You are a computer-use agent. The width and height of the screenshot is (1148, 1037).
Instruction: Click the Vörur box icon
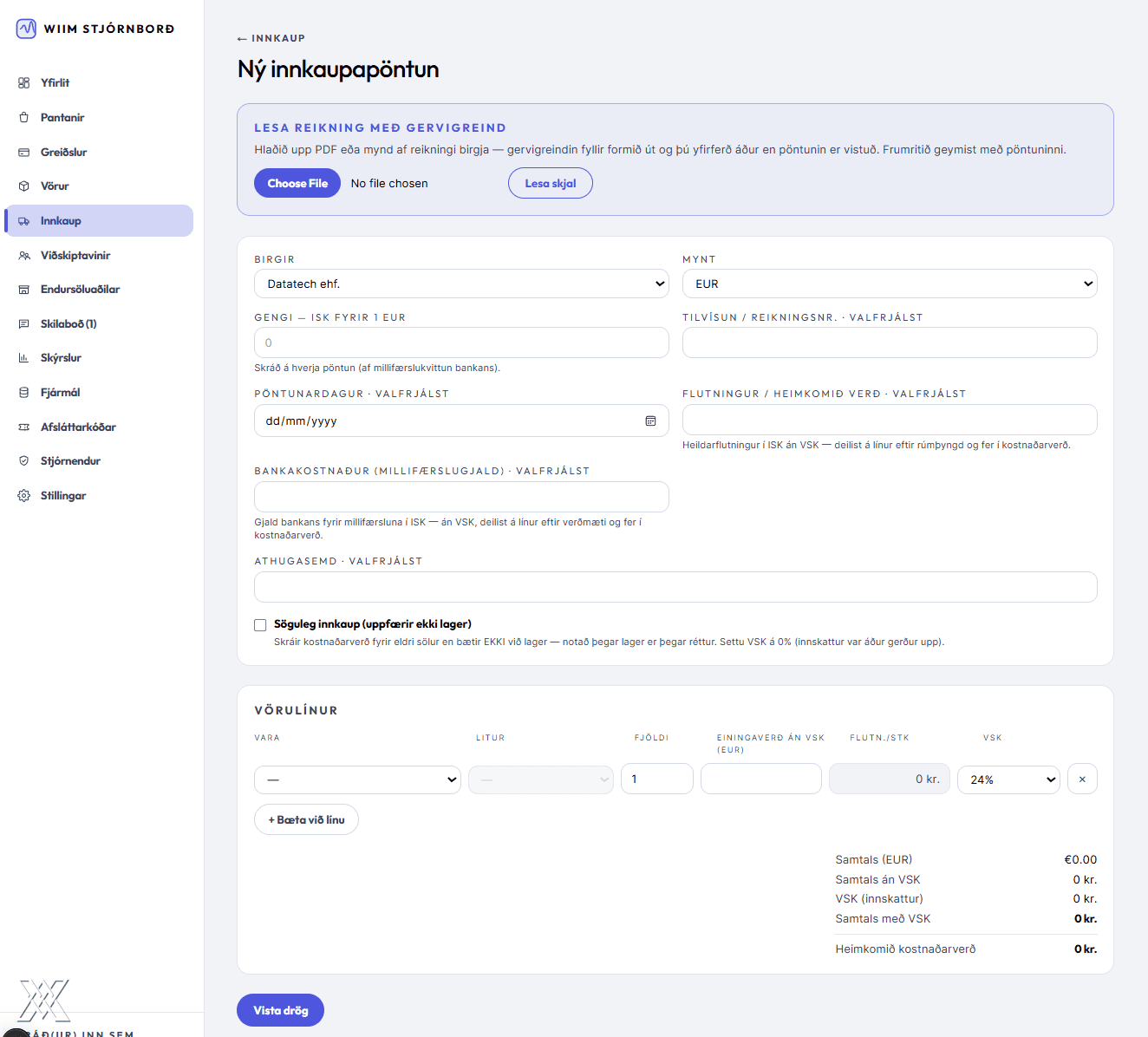pyautogui.click(x=24, y=186)
